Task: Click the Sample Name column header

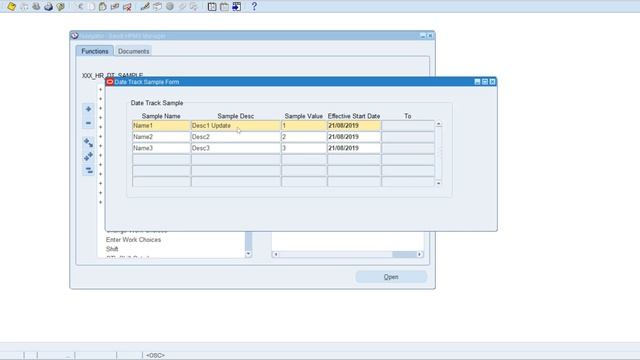Action: coord(161,116)
